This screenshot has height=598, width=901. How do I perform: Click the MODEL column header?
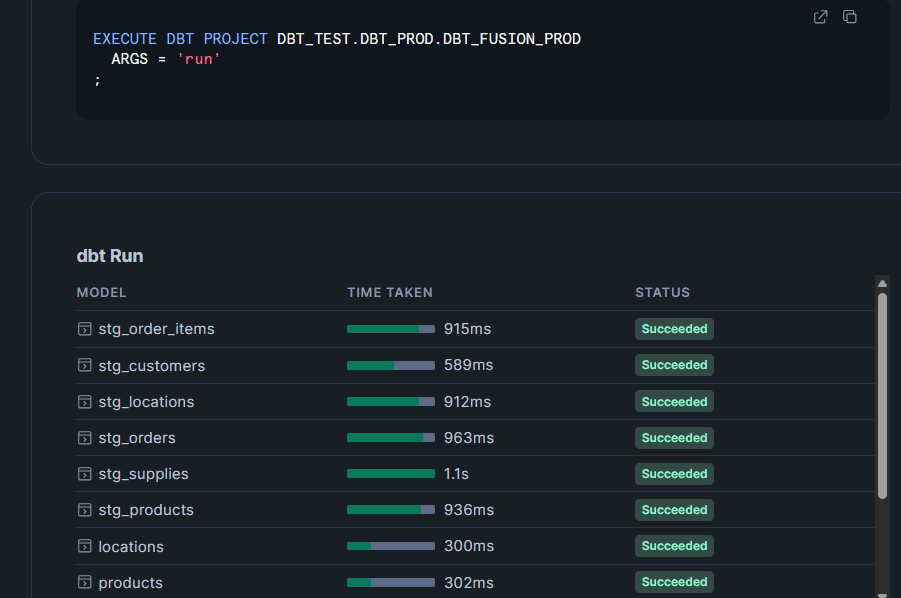coord(101,292)
